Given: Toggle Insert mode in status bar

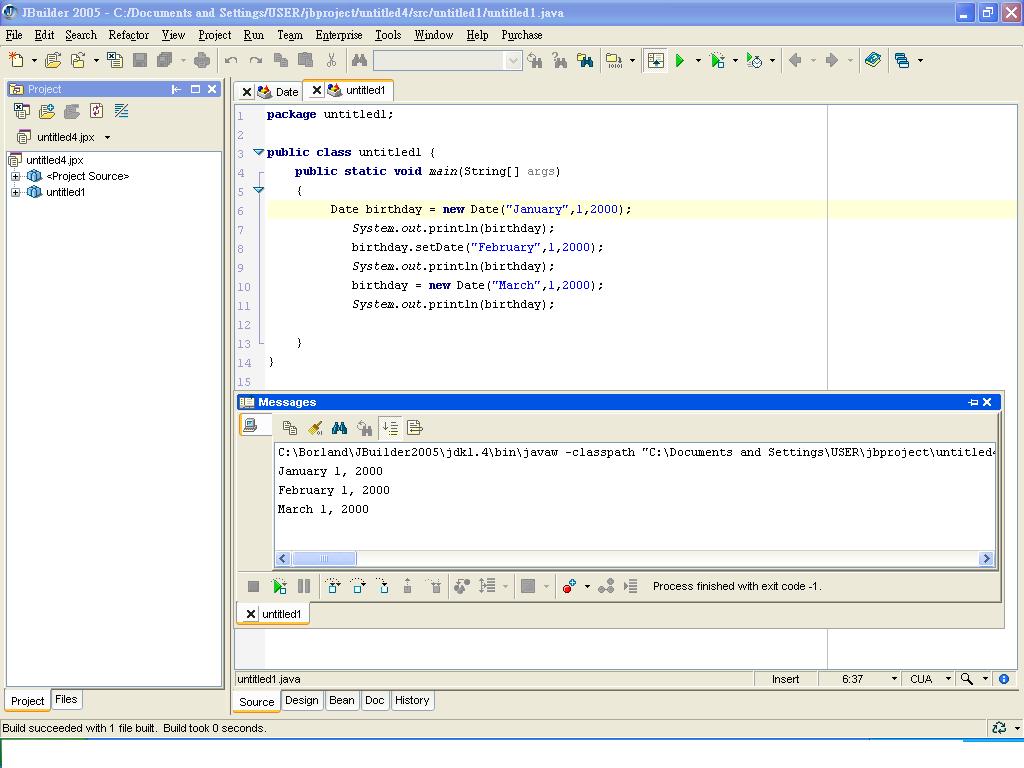Looking at the screenshot, I should (x=785, y=679).
